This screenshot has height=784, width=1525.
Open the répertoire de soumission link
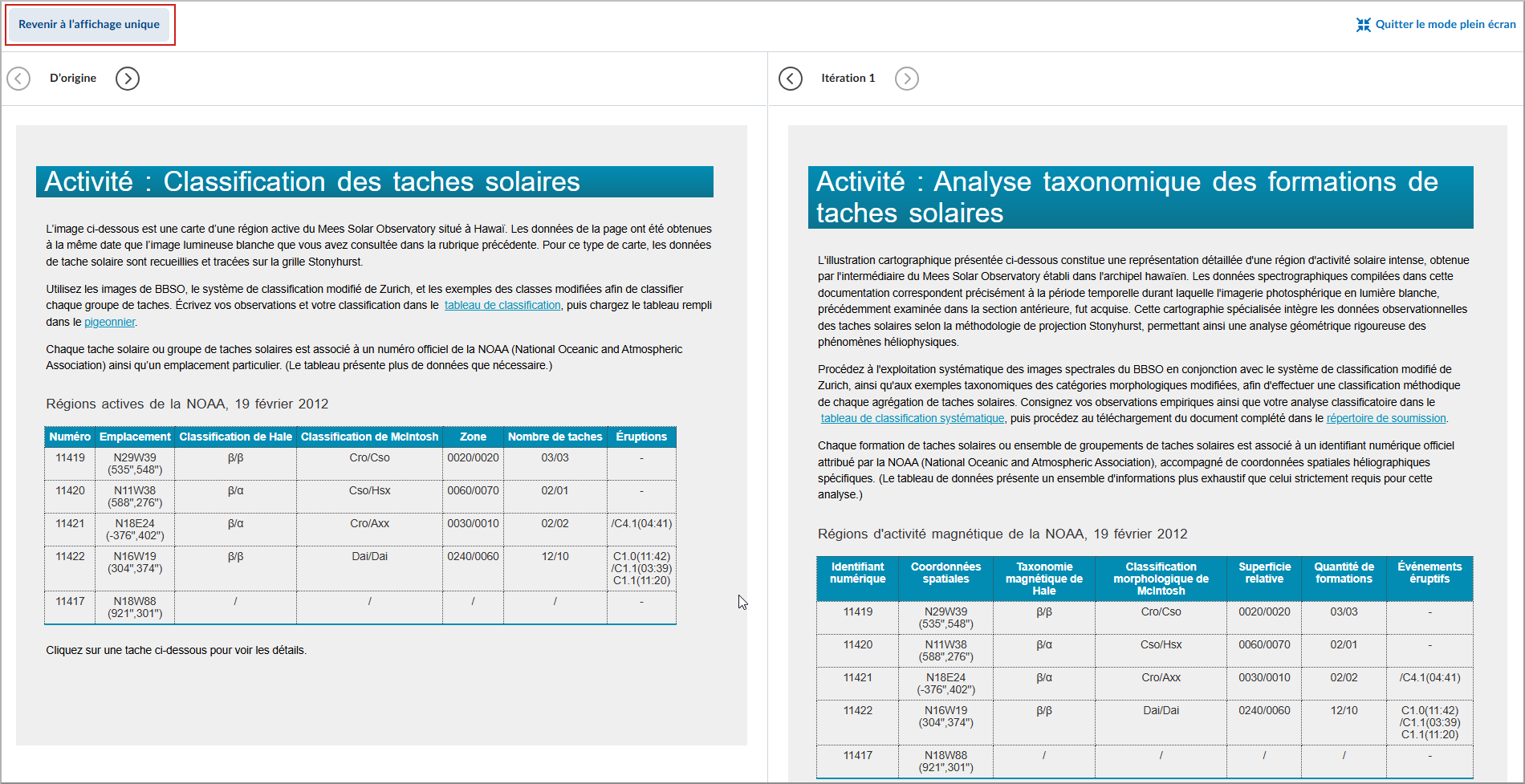(1386, 418)
